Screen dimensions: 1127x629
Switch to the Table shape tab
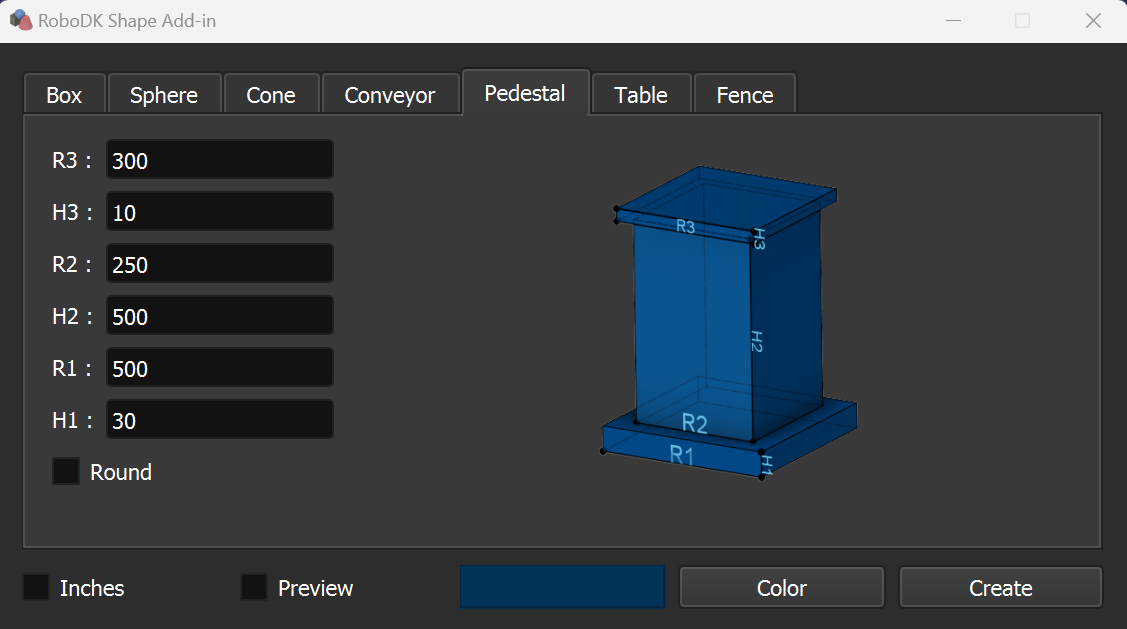(641, 95)
